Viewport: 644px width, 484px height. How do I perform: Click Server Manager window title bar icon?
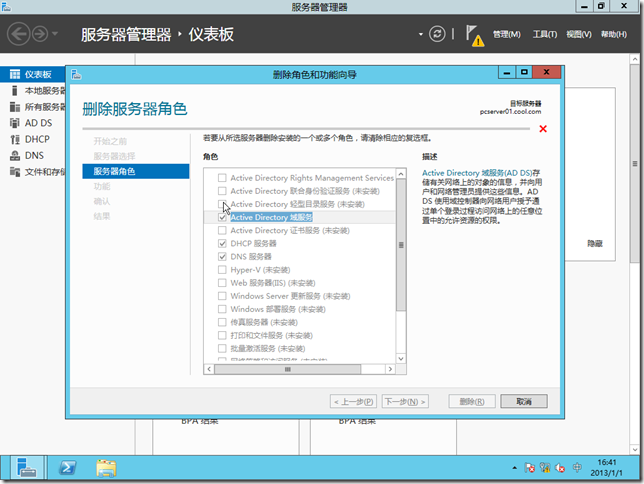6,6
